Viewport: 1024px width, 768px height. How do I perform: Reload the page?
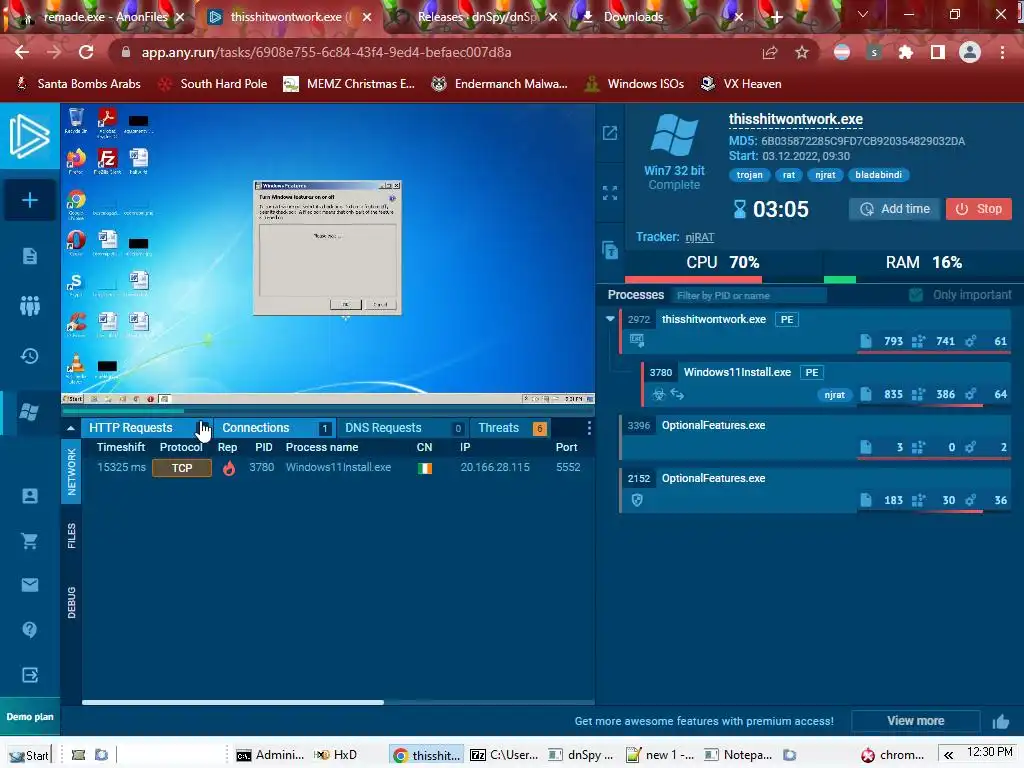point(86,52)
